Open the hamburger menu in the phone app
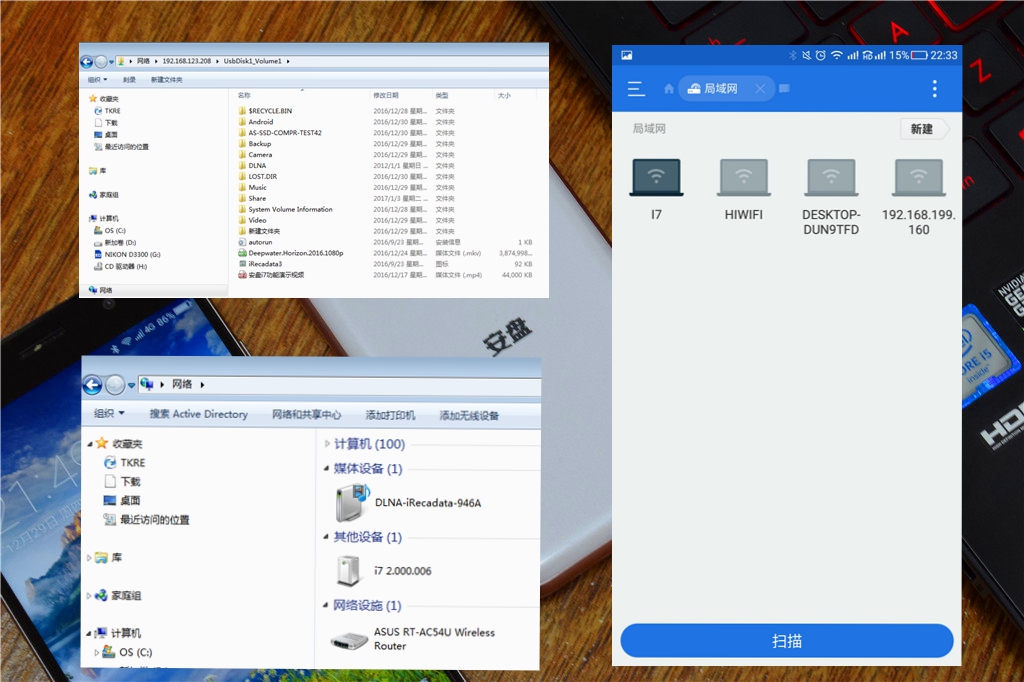This screenshot has width=1024, height=682. coord(636,89)
